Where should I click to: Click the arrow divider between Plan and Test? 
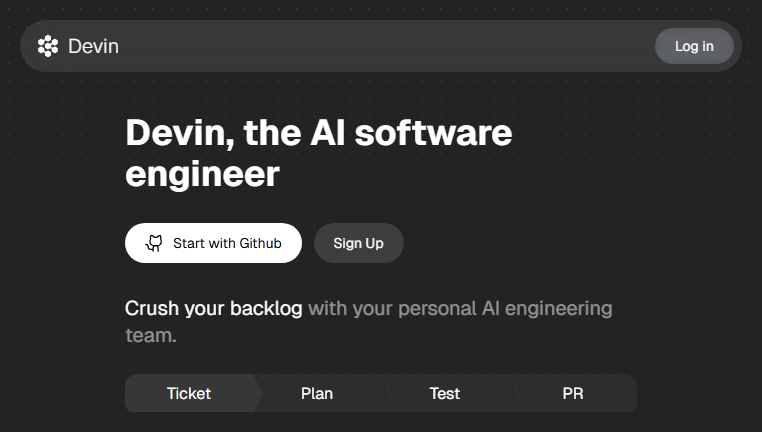pos(386,393)
